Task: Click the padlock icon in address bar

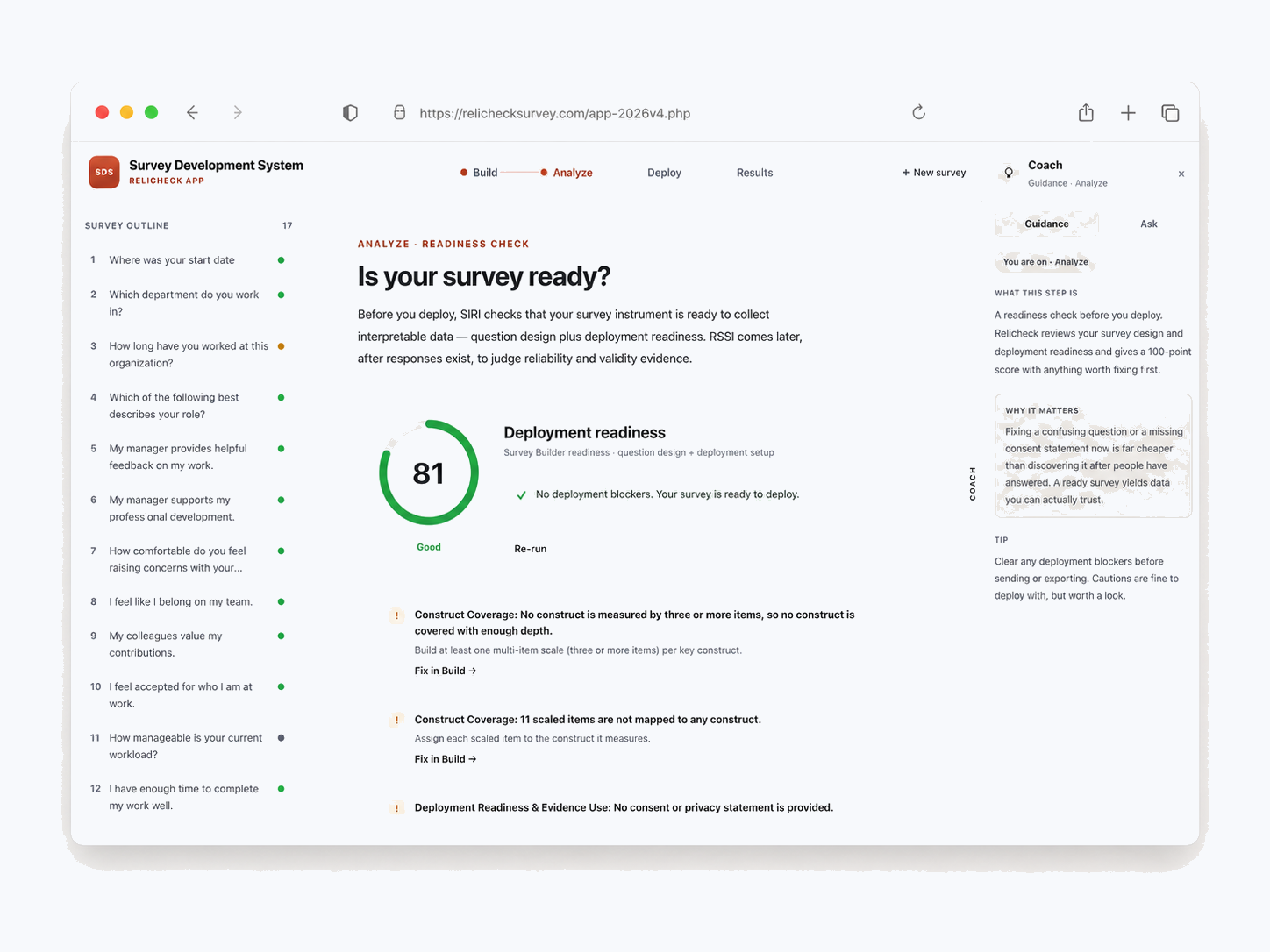Action: click(399, 112)
